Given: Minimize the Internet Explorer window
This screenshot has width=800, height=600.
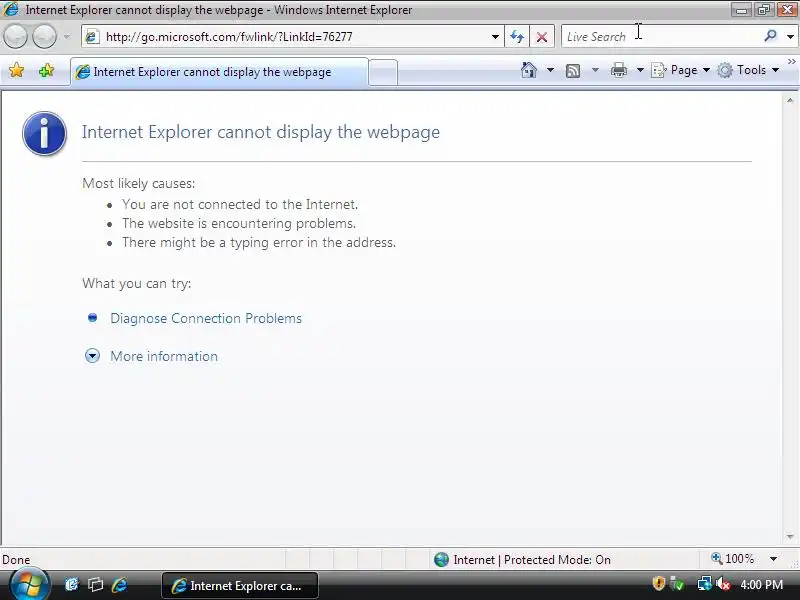Looking at the screenshot, I should [x=741, y=10].
